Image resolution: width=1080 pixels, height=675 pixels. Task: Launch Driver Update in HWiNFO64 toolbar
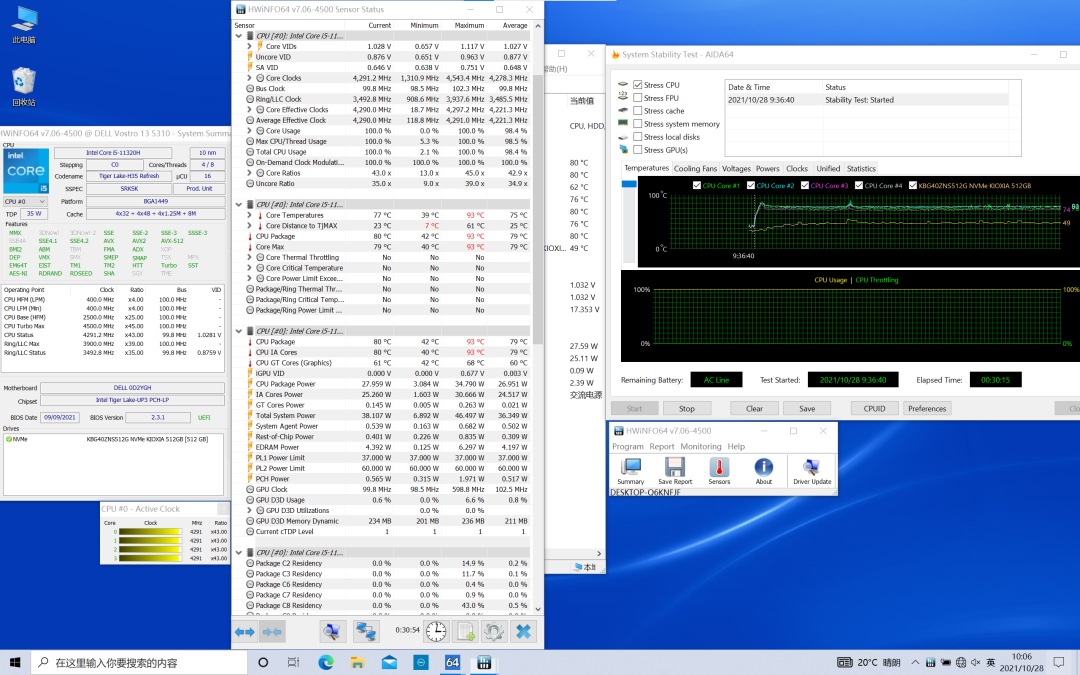pyautogui.click(x=811, y=471)
